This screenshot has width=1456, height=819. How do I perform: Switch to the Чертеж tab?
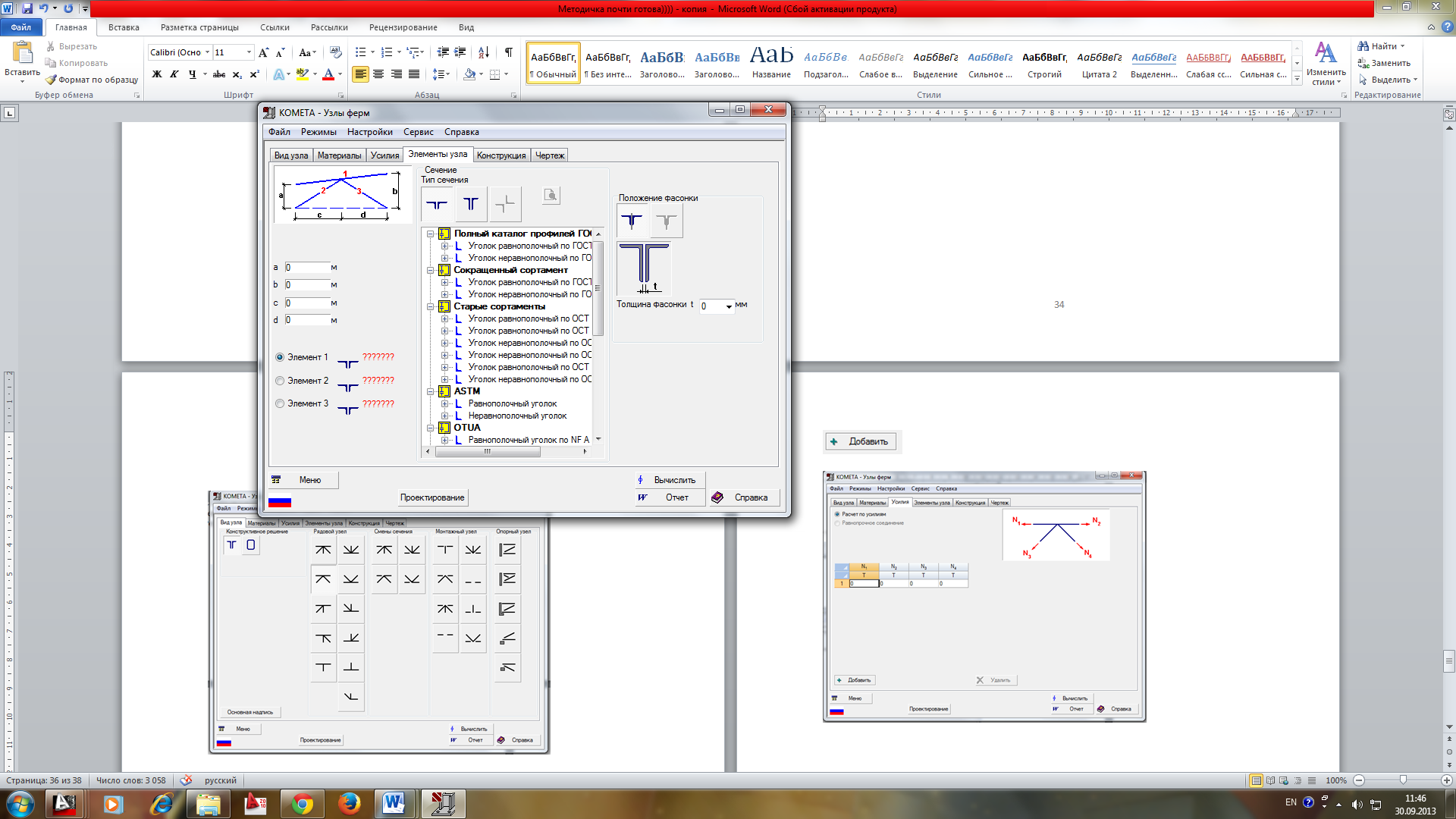(x=550, y=155)
